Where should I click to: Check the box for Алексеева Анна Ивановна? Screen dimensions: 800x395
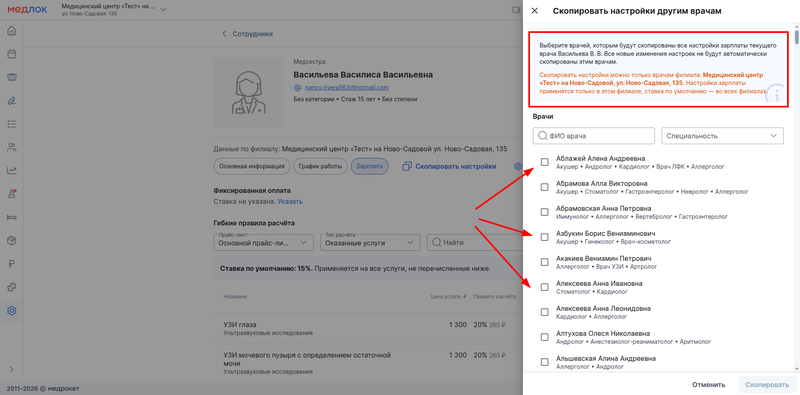pos(545,287)
